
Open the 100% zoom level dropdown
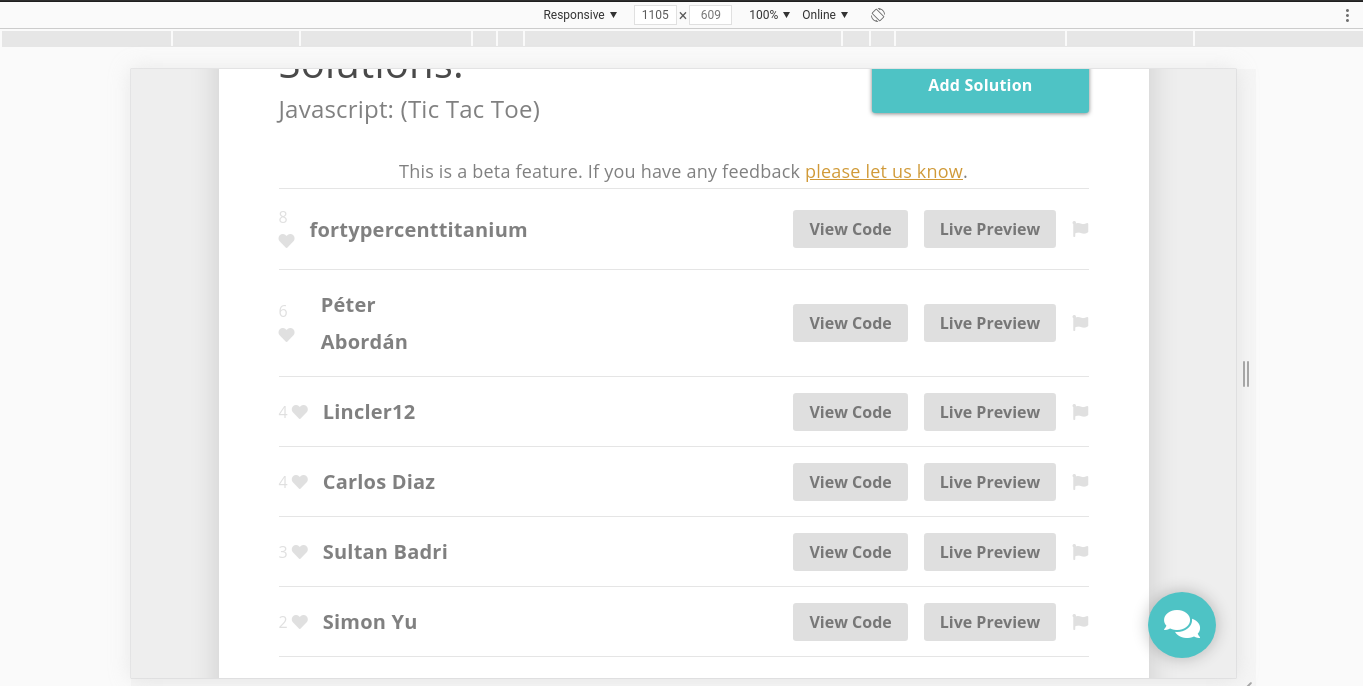coord(766,14)
